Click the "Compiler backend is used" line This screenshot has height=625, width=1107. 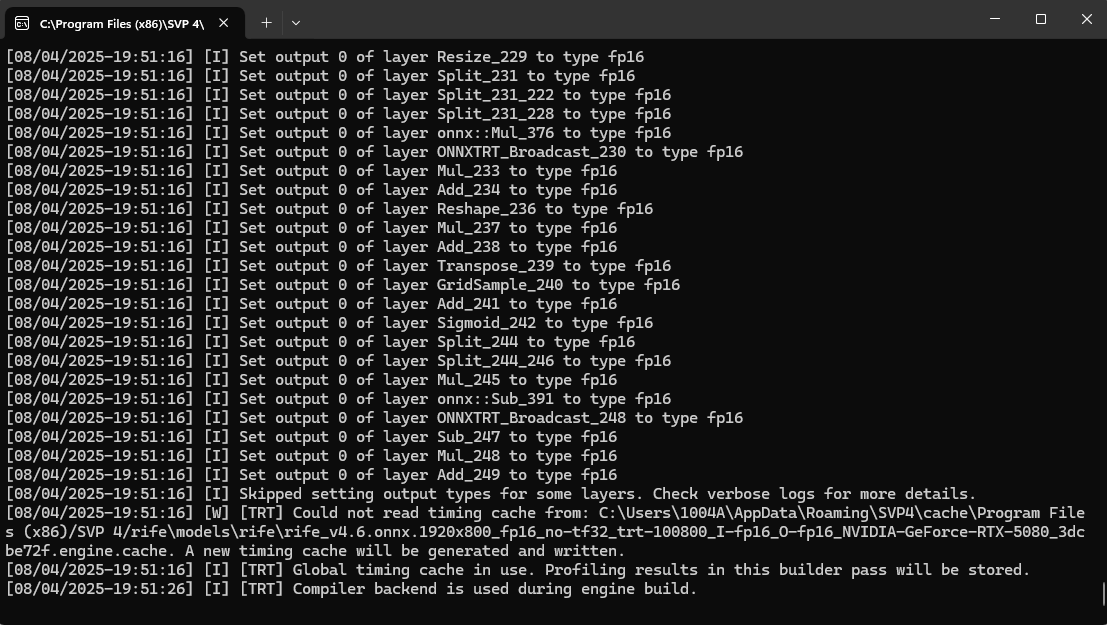[351, 589]
